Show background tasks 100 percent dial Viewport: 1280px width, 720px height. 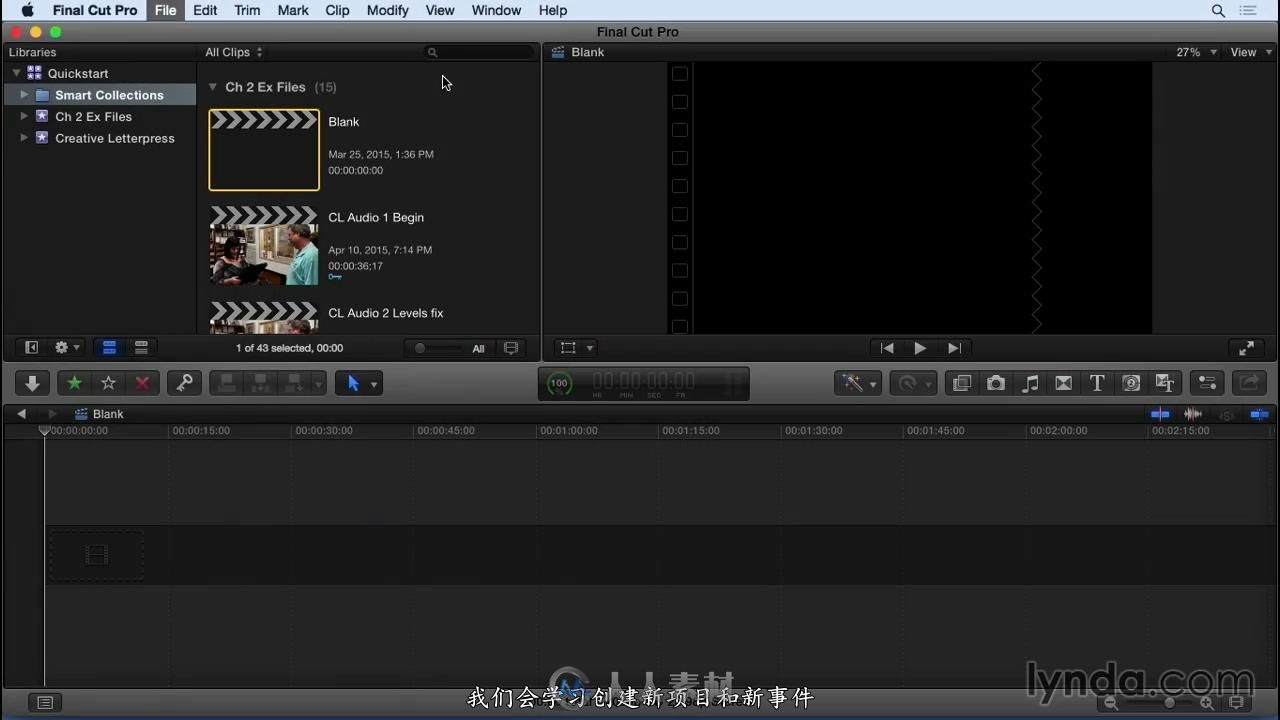(x=560, y=383)
